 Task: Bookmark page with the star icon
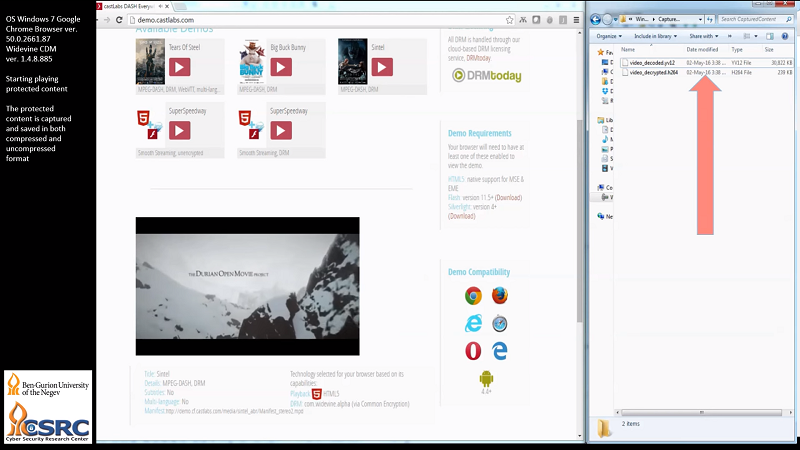click(x=510, y=20)
